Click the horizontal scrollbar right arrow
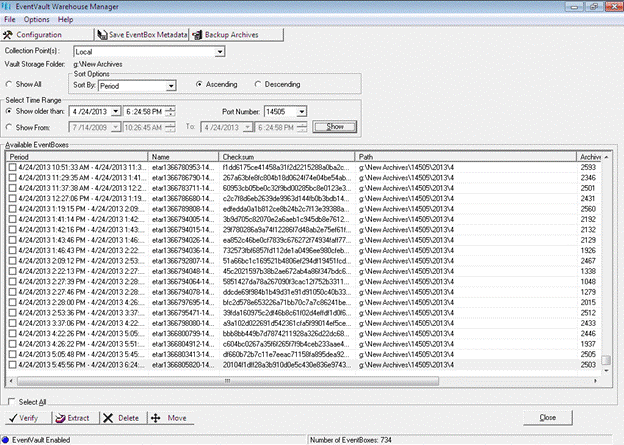 (x=595, y=381)
